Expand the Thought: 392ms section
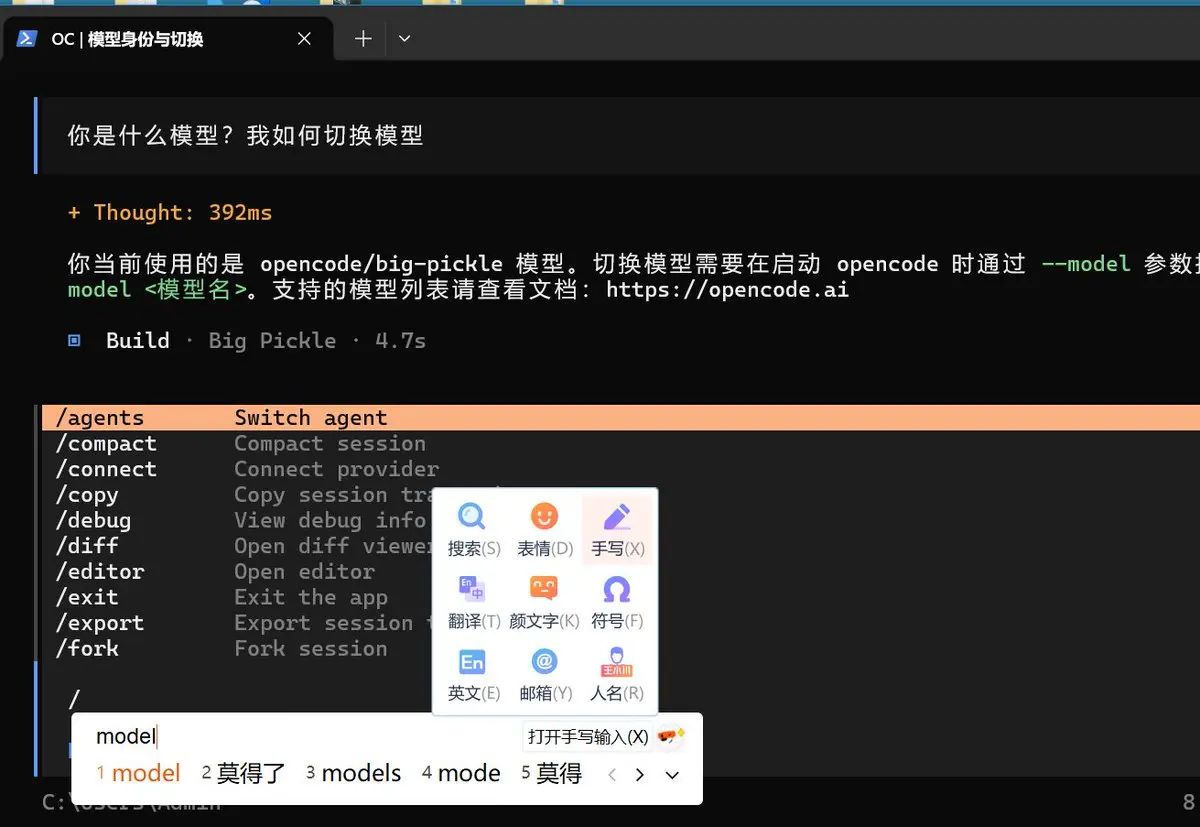This screenshot has width=1200, height=827. coord(170,213)
